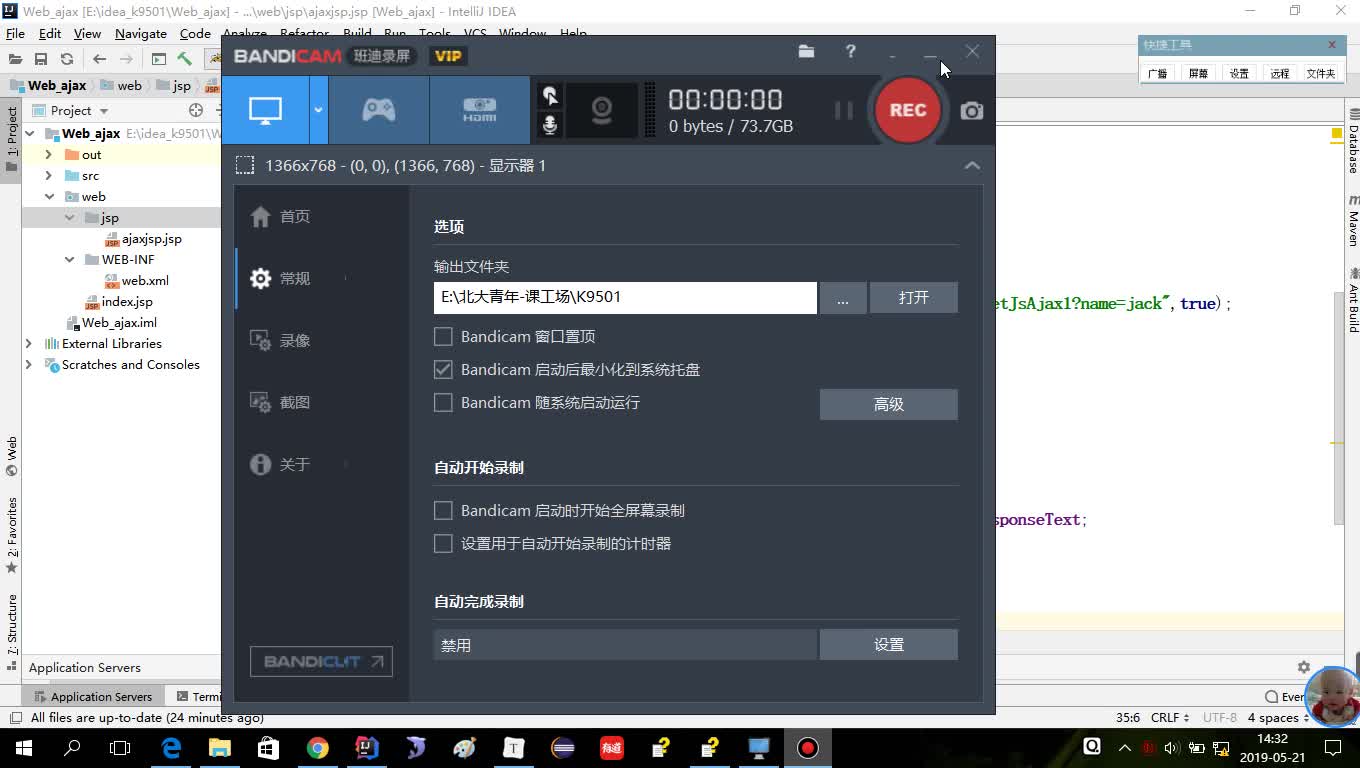Click the pause recording button
1360x768 pixels.
point(844,110)
